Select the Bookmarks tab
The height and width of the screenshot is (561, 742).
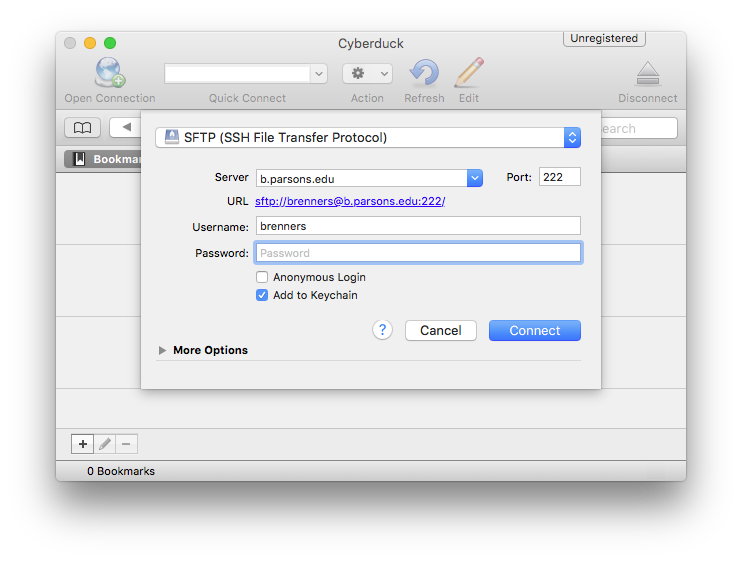coord(103,159)
